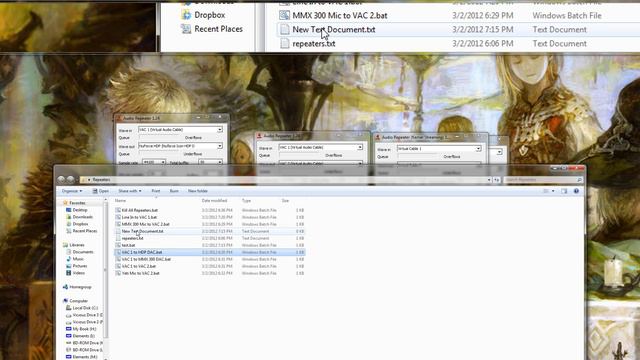The width and height of the screenshot is (640, 360).
Task: Sort files by the Size column header
Action: pyautogui.click(x=285, y=200)
